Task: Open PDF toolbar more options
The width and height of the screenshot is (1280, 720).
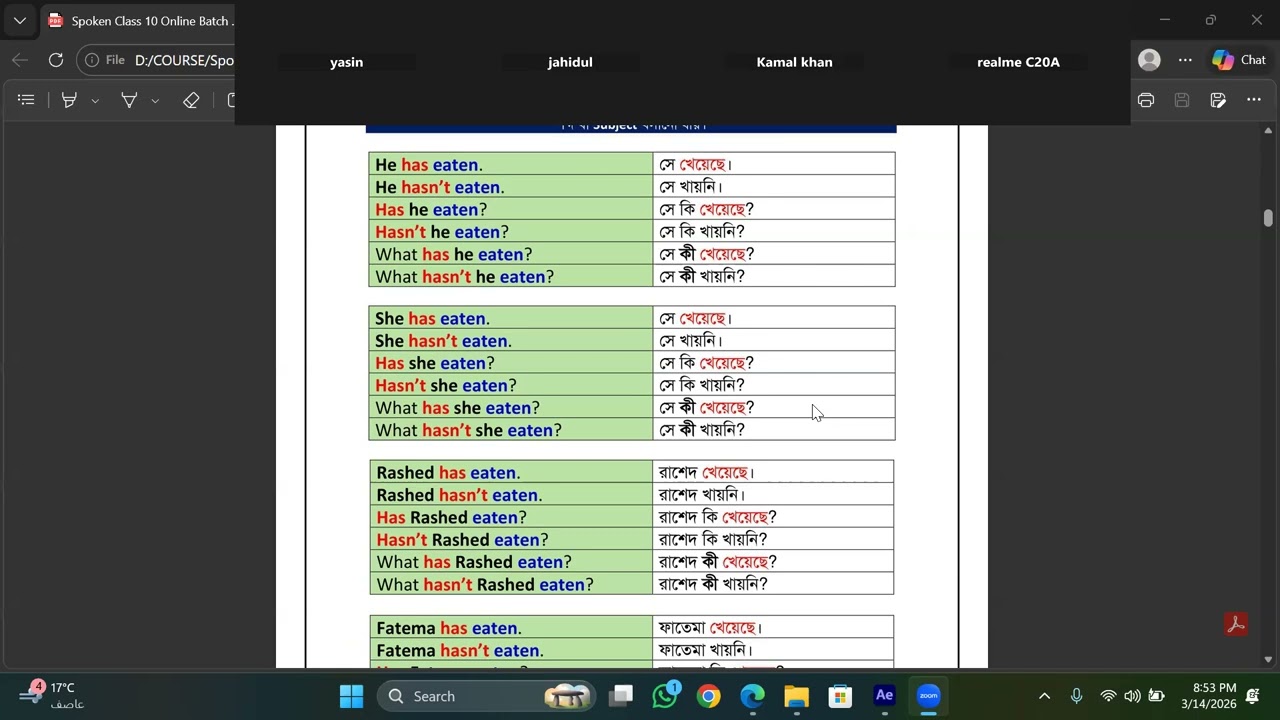Action: tap(1254, 100)
